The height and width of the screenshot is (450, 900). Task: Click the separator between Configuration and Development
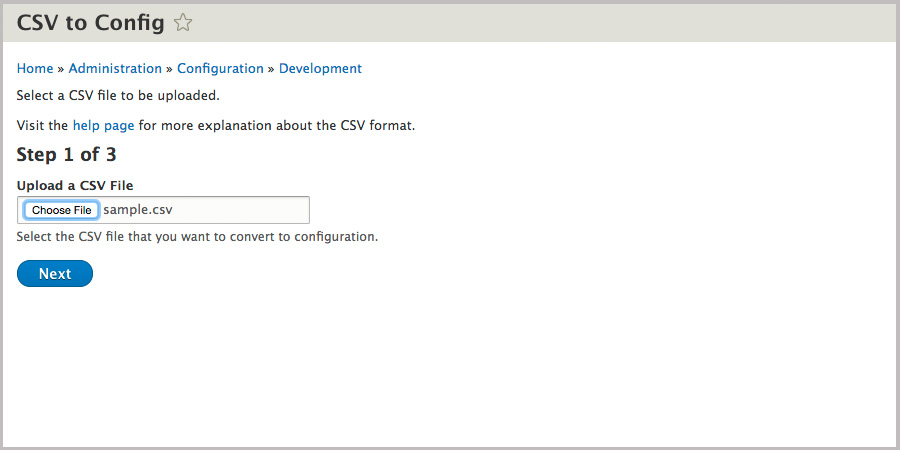point(271,69)
